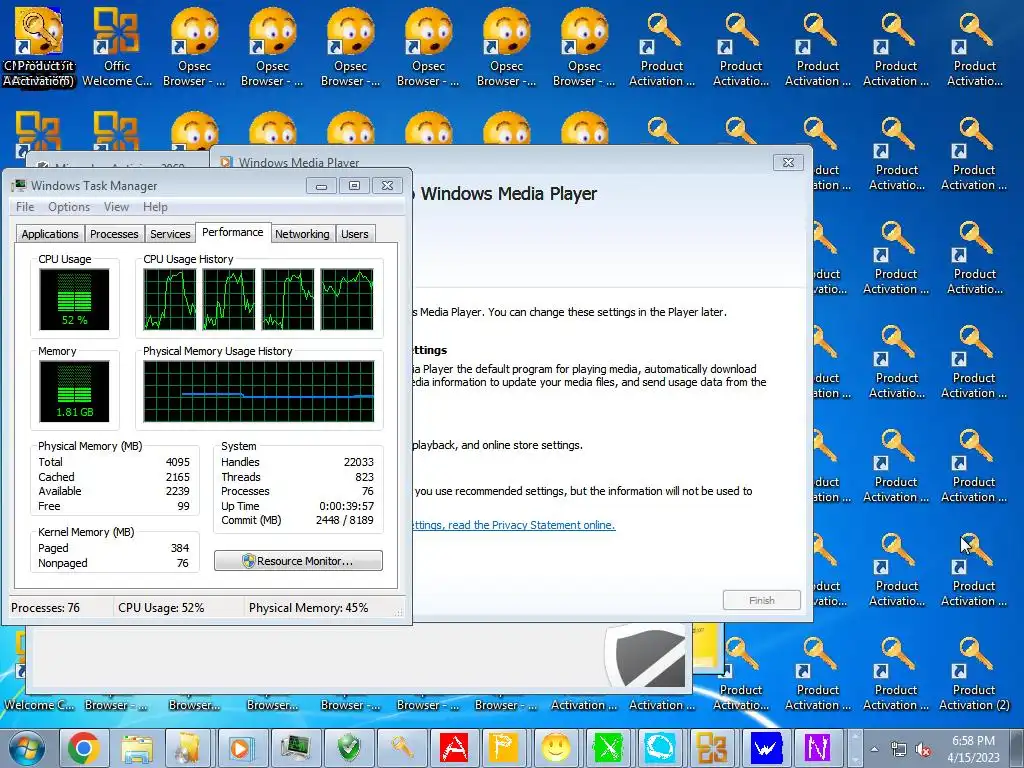Screen dimensions: 1024x768
Task: Click the CPU Usage gauge showing 52 %
Action: tap(74, 299)
